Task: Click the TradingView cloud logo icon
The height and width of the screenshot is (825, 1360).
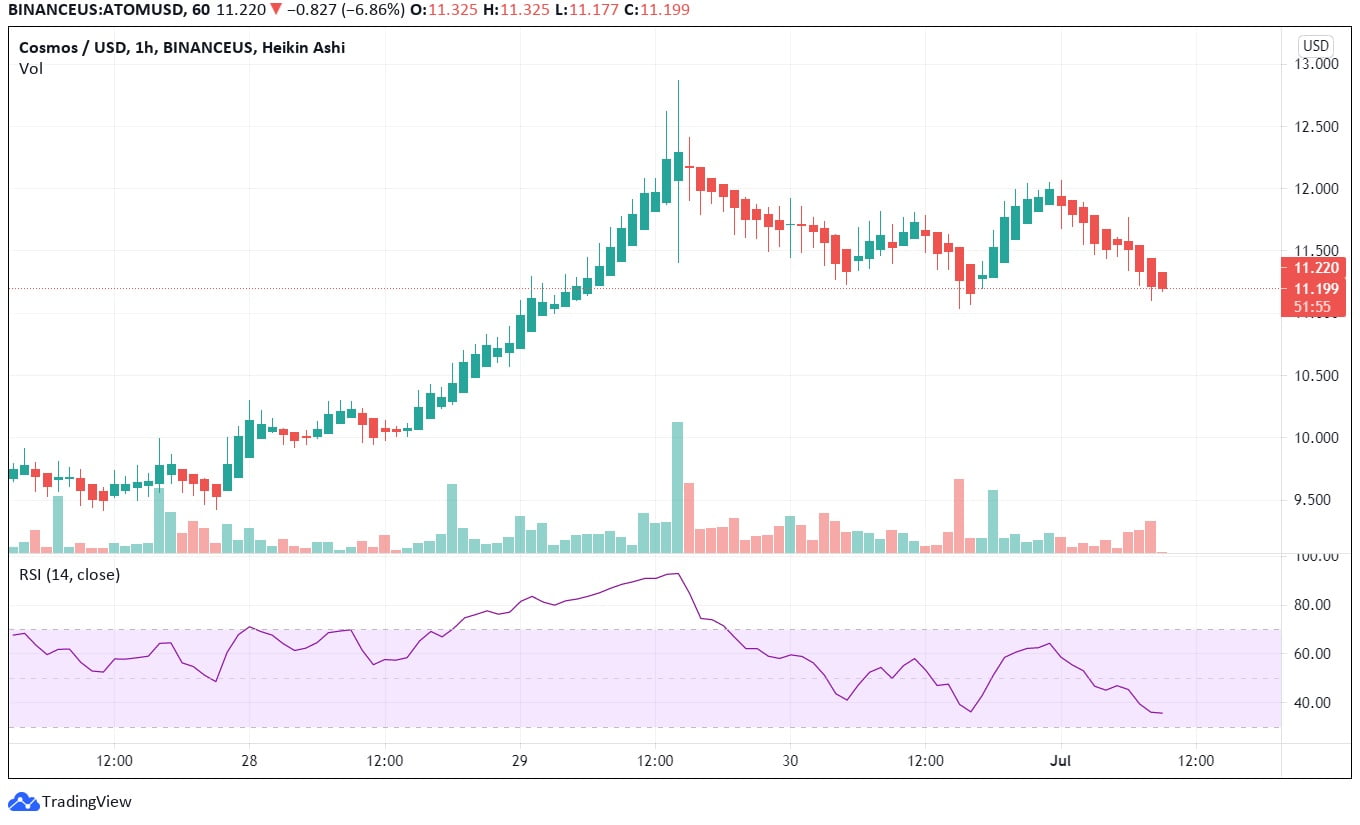Action: click(22, 801)
